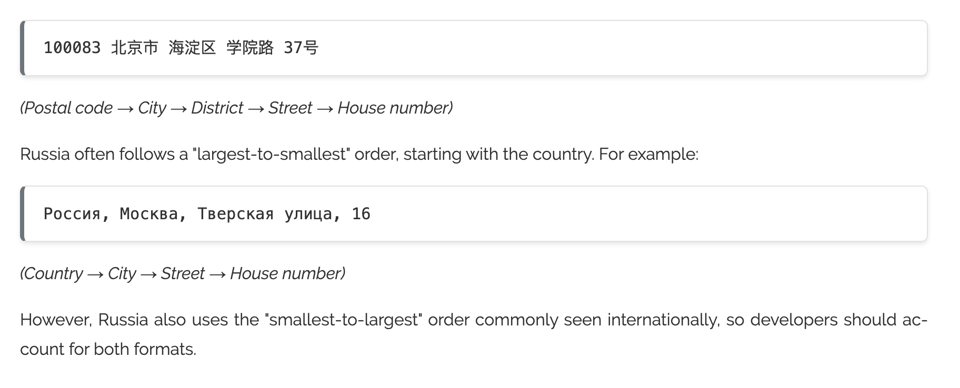Click the postal code 100083 in code block
Image resolution: width=960 pixels, height=388 pixels.
tap(72, 48)
